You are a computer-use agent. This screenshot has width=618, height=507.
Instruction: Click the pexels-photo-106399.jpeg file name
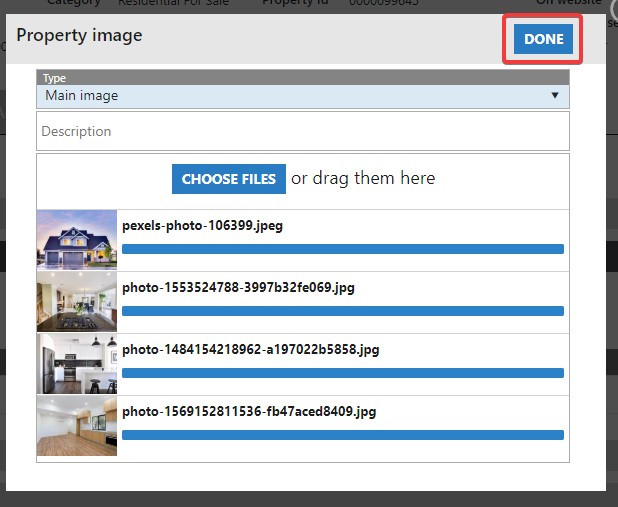(202, 226)
